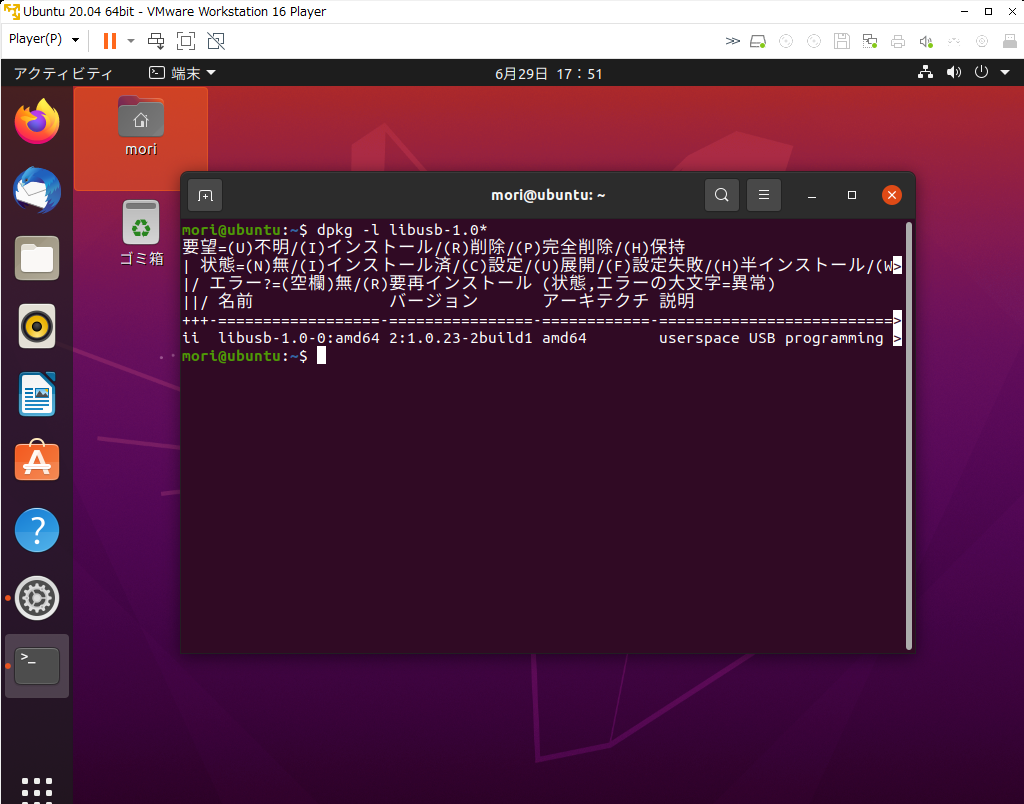Click the VMware network adapter device icon
This screenshot has width=1024, height=804.
(x=870, y=41)
